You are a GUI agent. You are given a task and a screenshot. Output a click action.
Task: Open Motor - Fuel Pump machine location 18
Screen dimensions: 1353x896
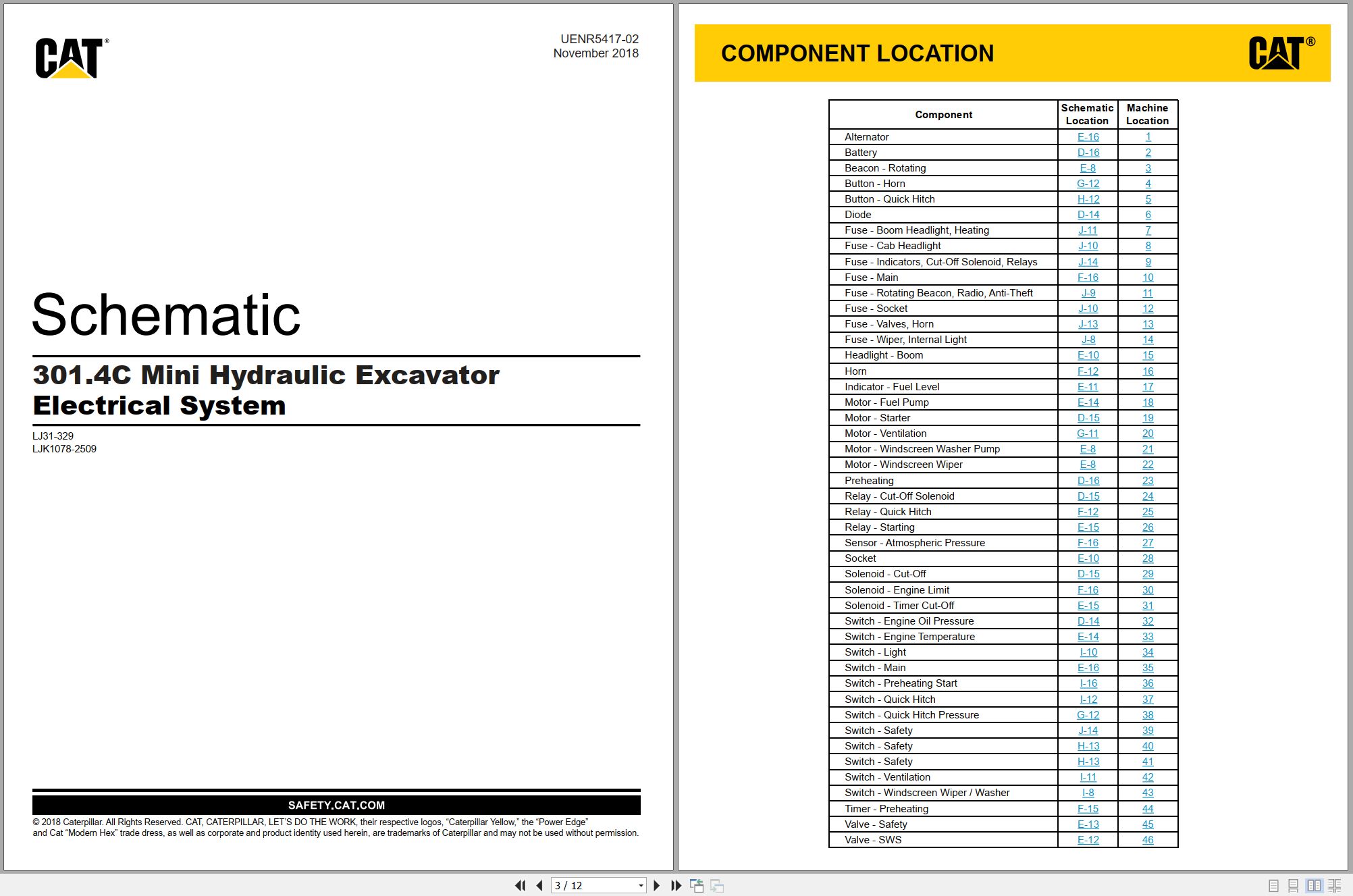(1148, 402)
